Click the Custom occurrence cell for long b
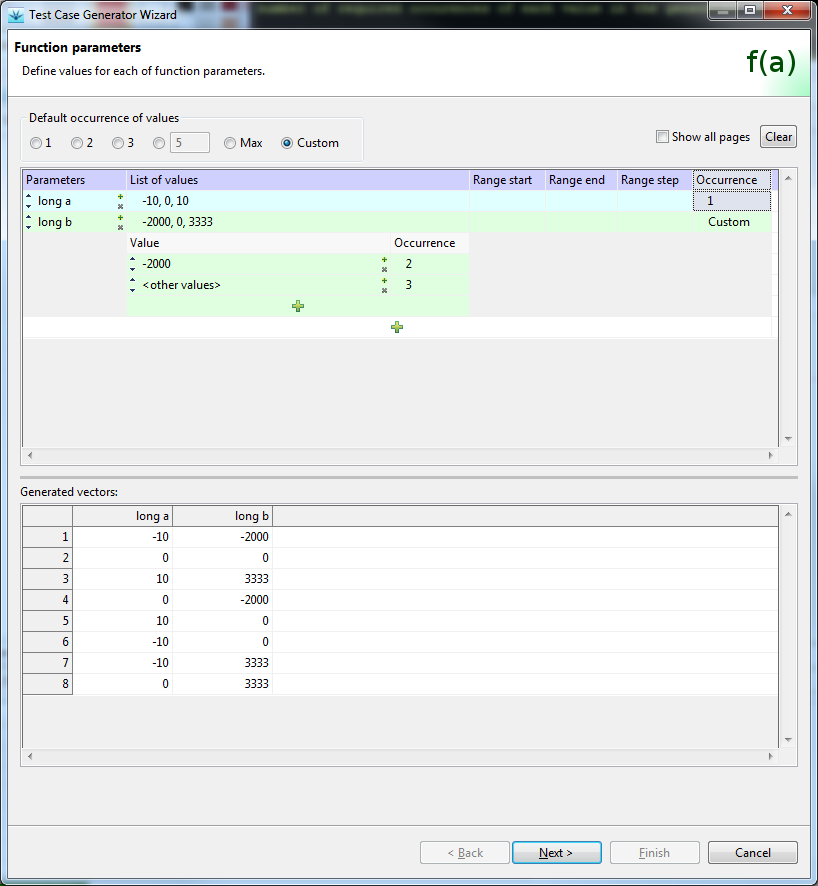This screenshot has width=818, height=886. (x=729, y=222)
